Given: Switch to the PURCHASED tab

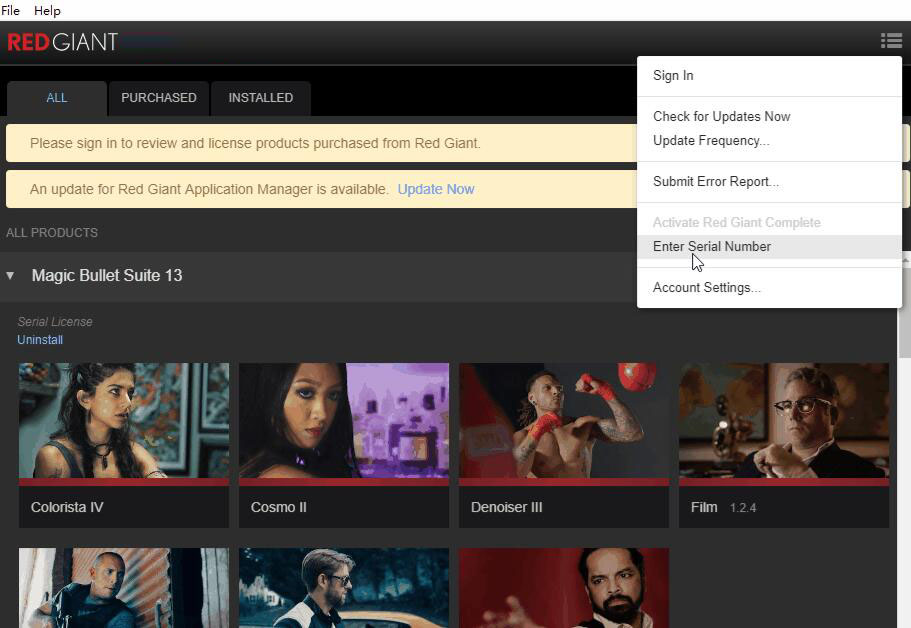Looking at the screenshot, I should (x=159, y=98).
